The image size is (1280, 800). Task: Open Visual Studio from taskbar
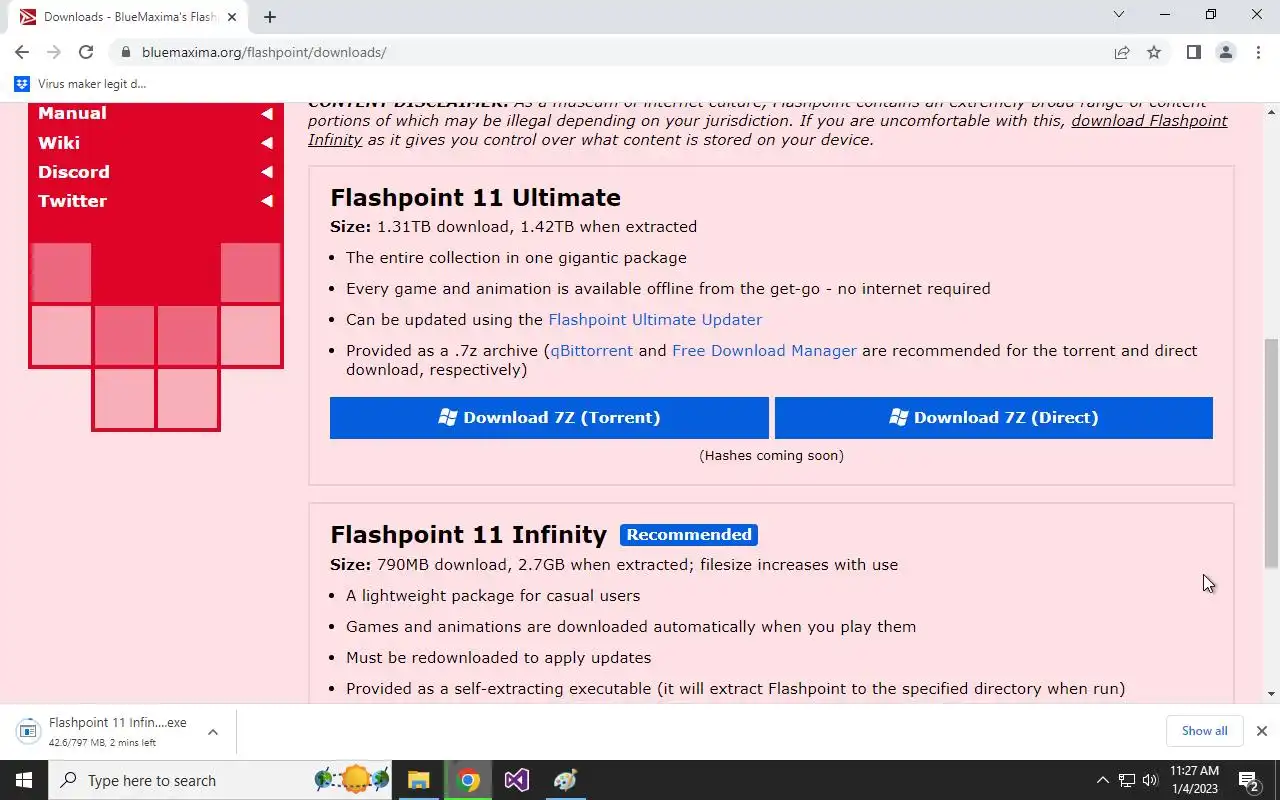[x=517, y=780]
